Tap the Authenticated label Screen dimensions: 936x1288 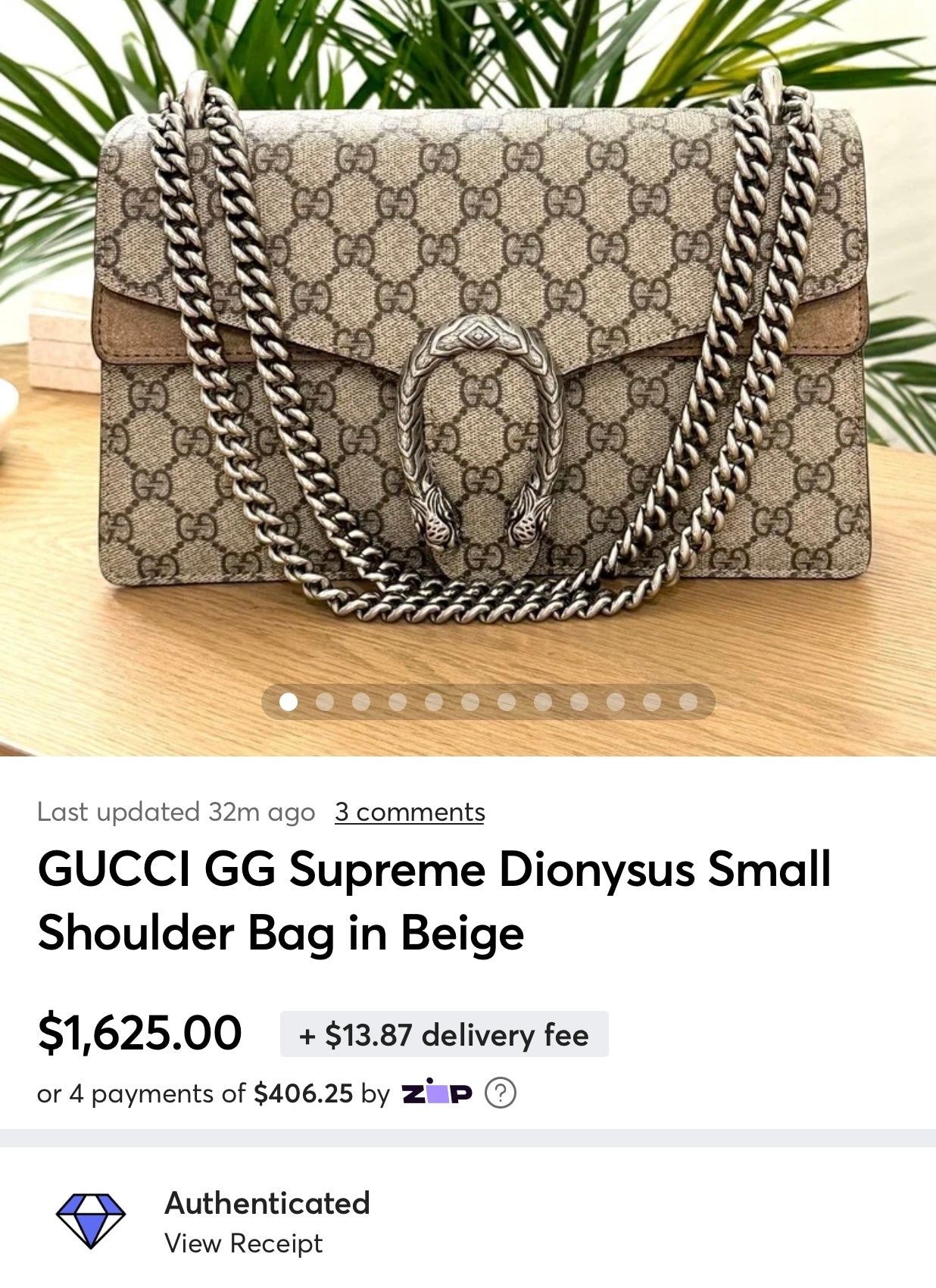267,1202
